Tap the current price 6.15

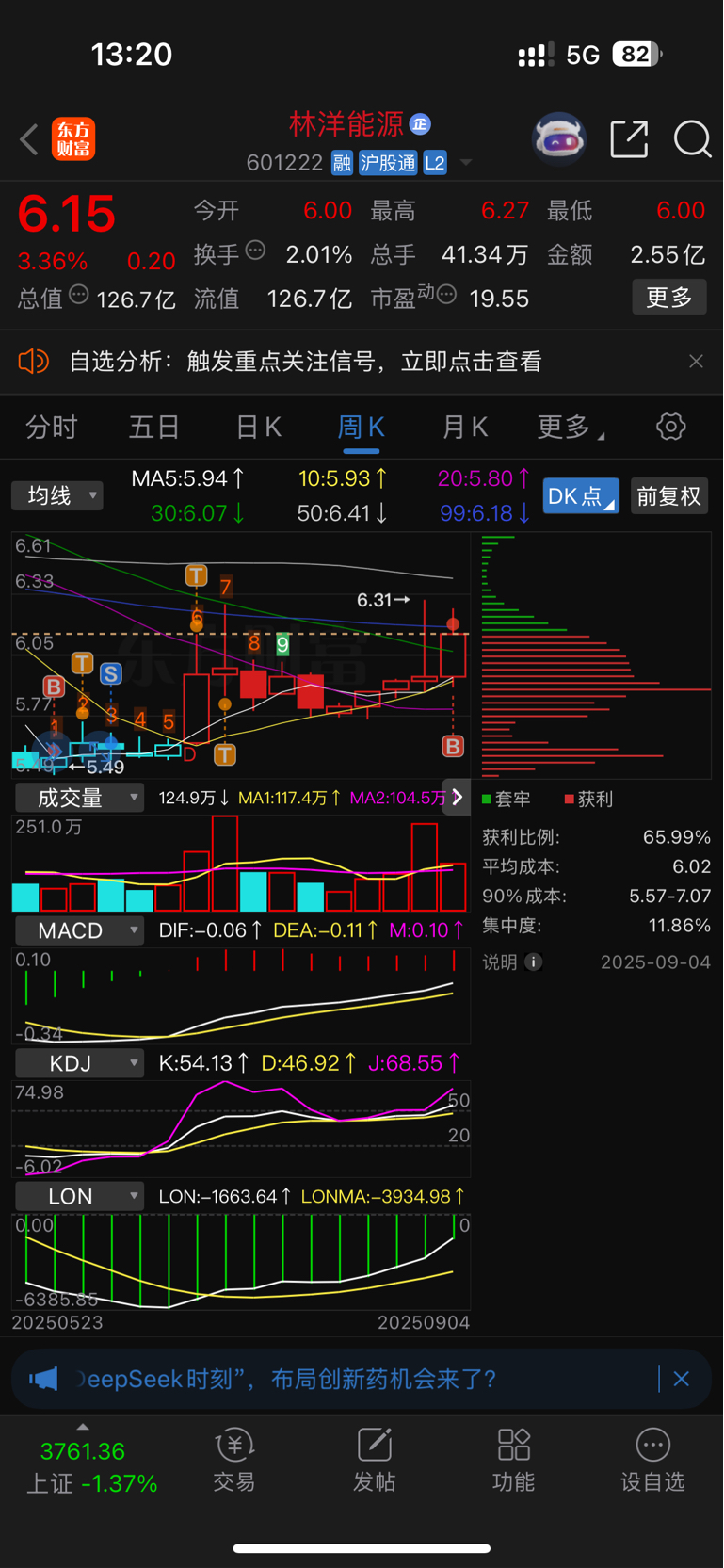[66, 214]
